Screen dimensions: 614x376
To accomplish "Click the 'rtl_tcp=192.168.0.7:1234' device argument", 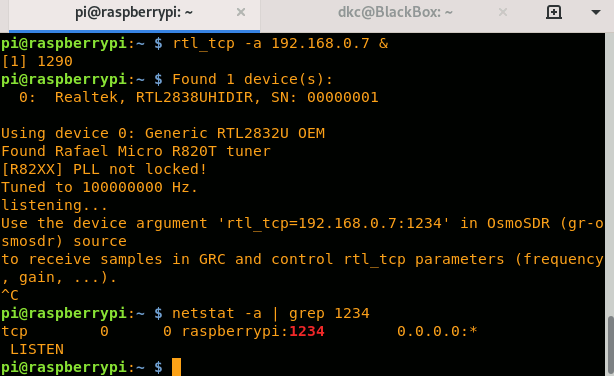I will (334, 223).
